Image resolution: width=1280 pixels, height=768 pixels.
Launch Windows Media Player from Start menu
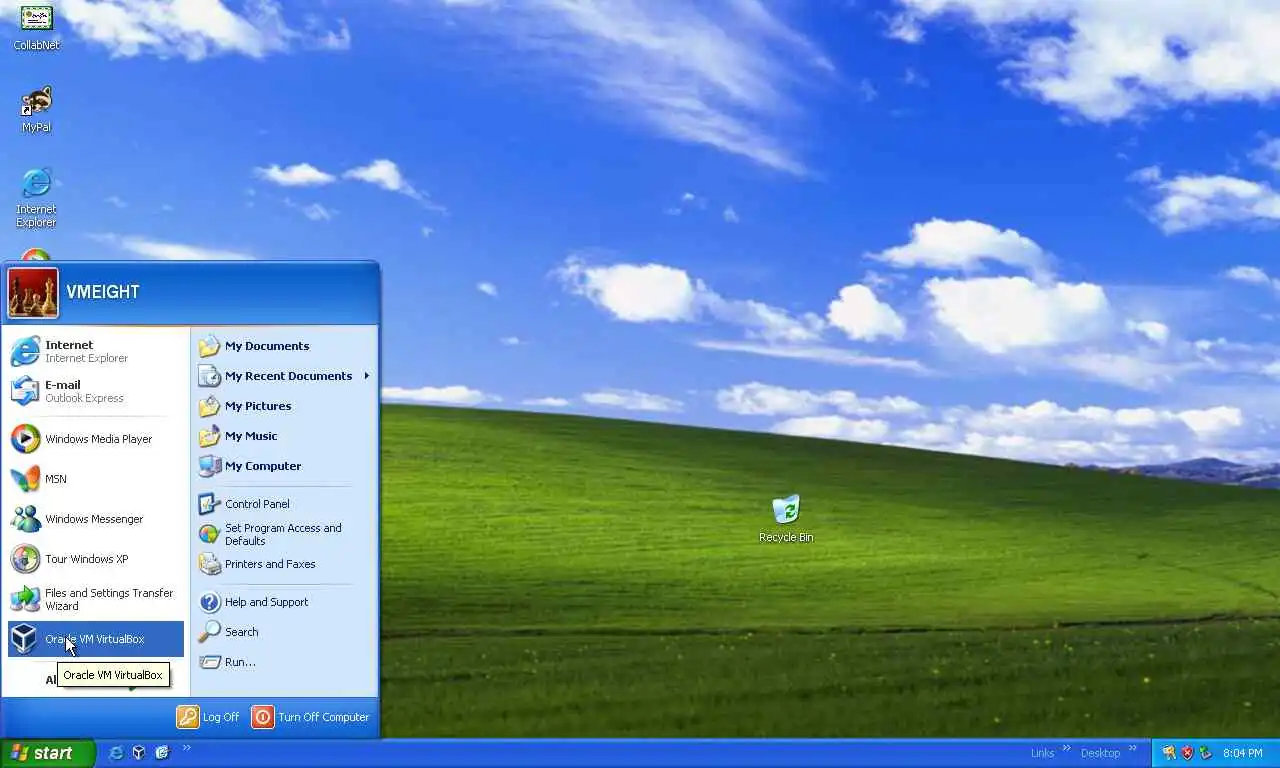96,439
